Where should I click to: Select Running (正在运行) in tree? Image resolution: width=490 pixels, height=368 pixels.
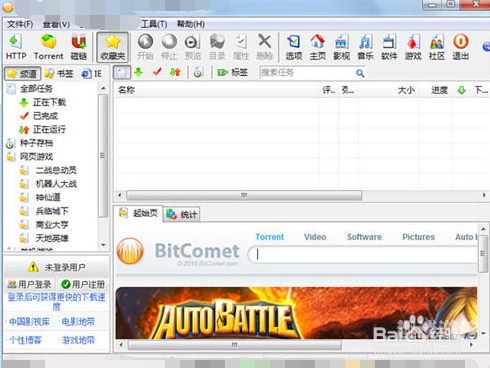pyautogui.click(x=49, y=129)
